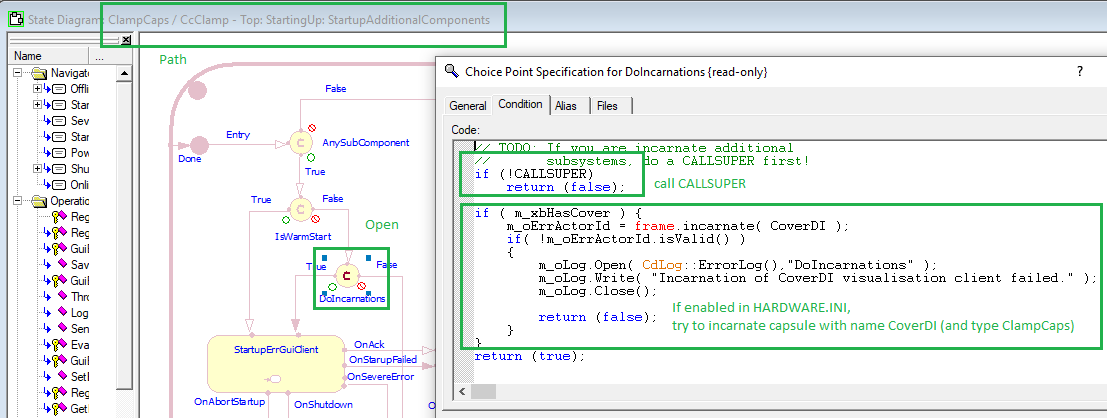Click the Entry transition label
The height and width of the screenshot is (418, 1107).
click(x=238, y=135)
